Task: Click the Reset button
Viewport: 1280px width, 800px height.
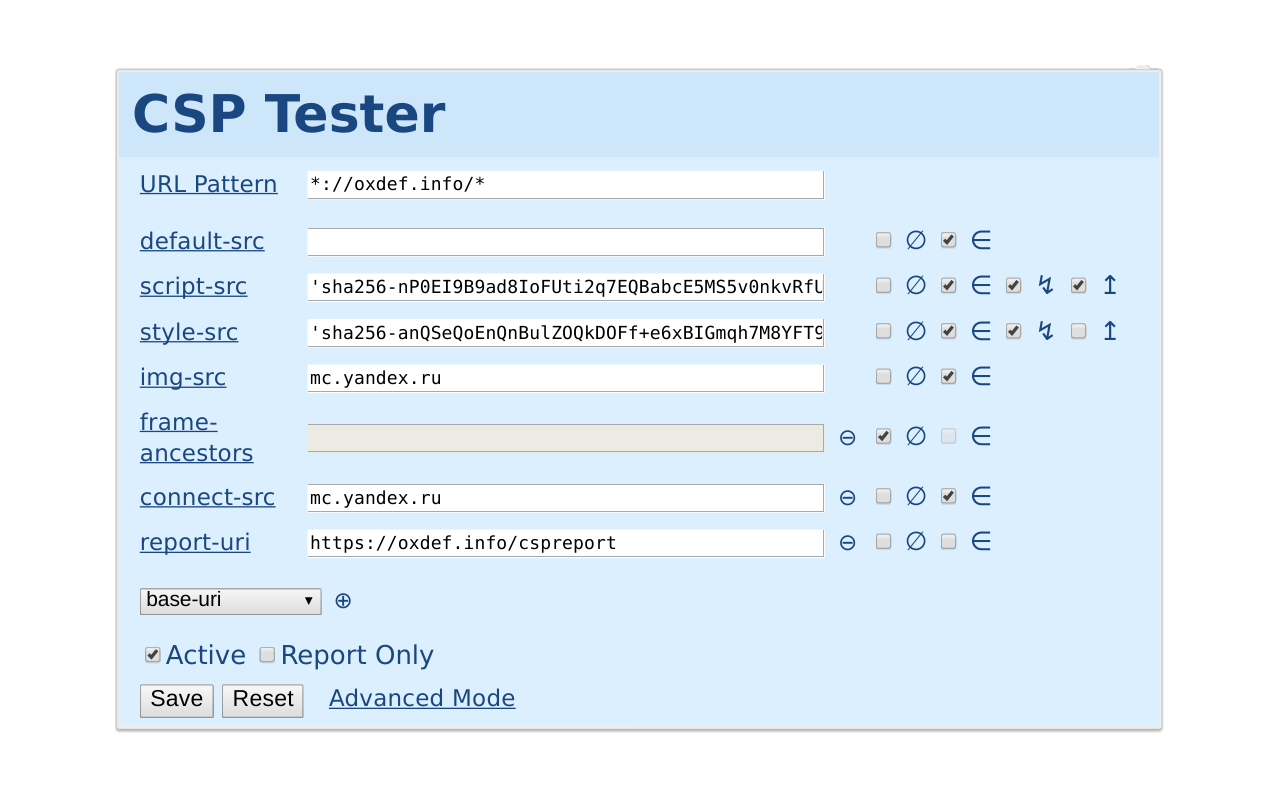Action: (263, 700)
